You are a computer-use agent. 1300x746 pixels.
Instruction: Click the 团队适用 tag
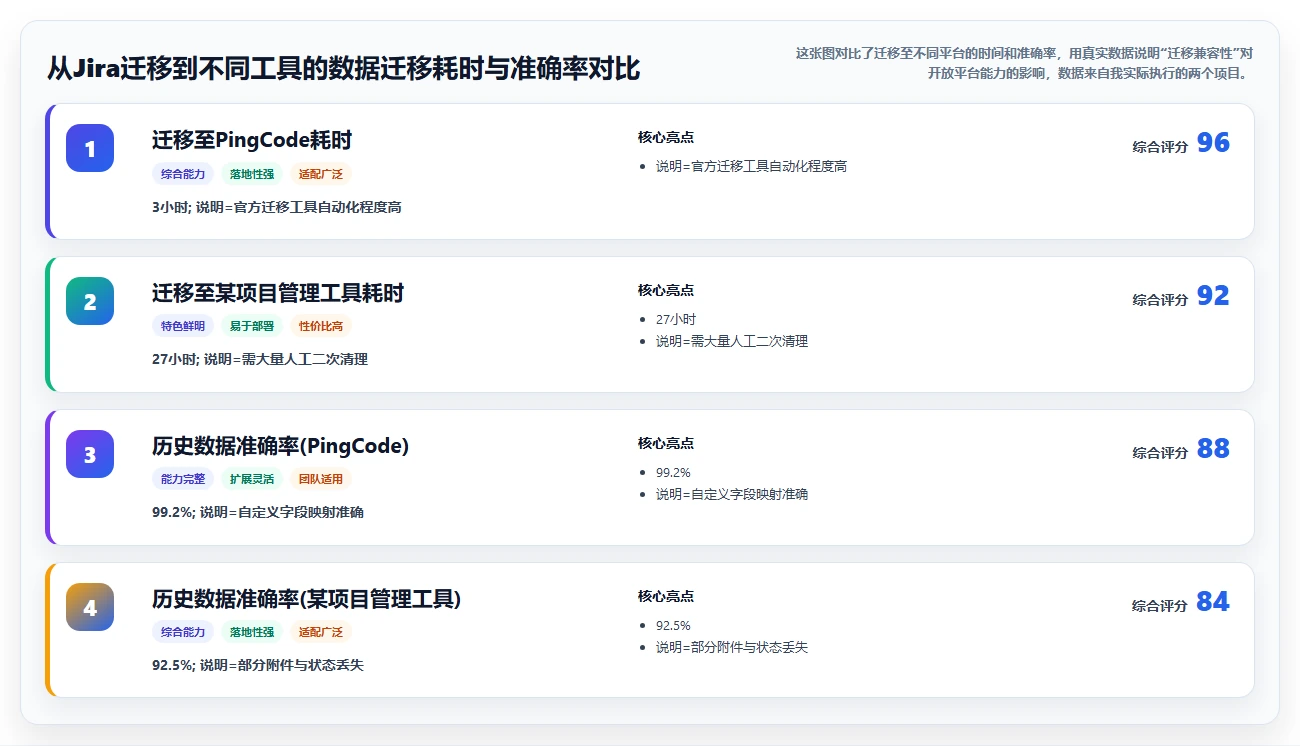(321, 479)
